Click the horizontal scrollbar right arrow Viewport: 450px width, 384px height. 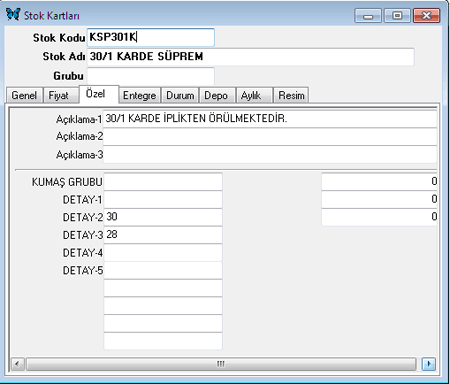tap(429, 364)
